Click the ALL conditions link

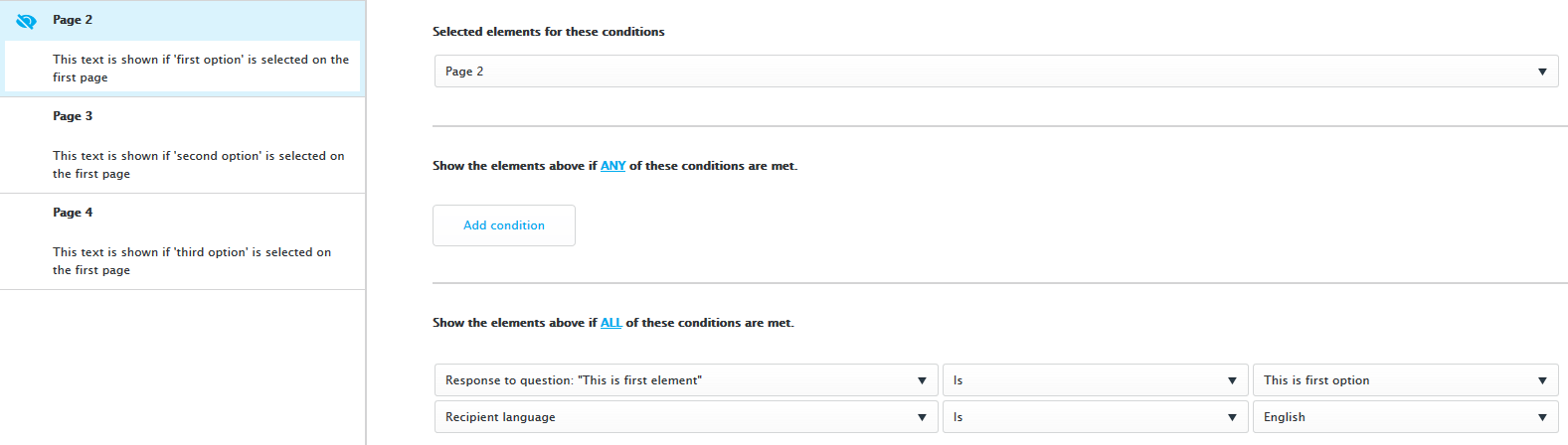610,323
